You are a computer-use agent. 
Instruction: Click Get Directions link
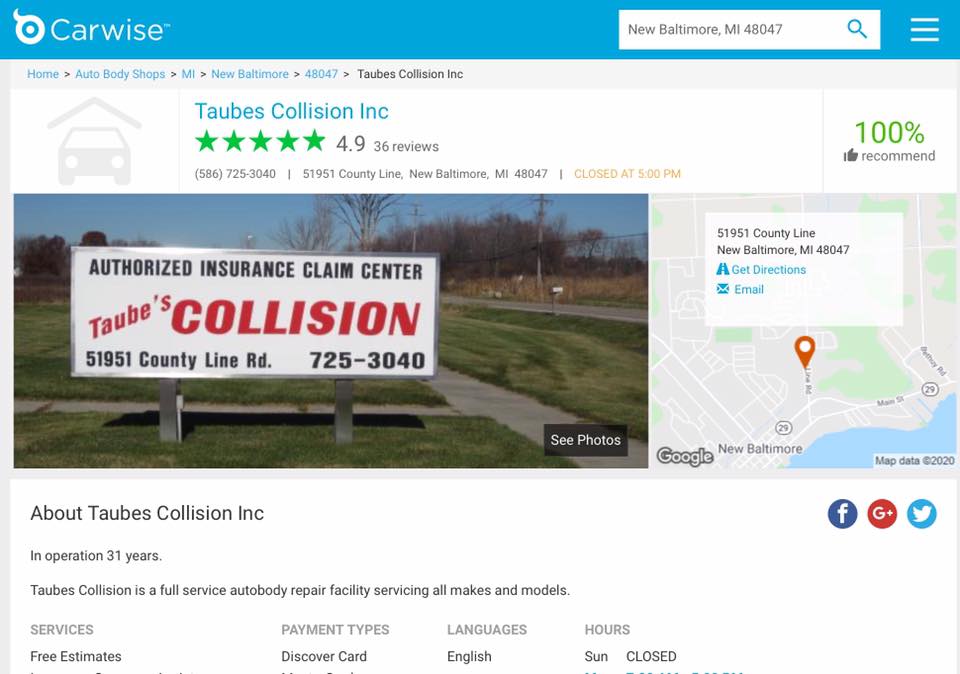tap(762, 269)
